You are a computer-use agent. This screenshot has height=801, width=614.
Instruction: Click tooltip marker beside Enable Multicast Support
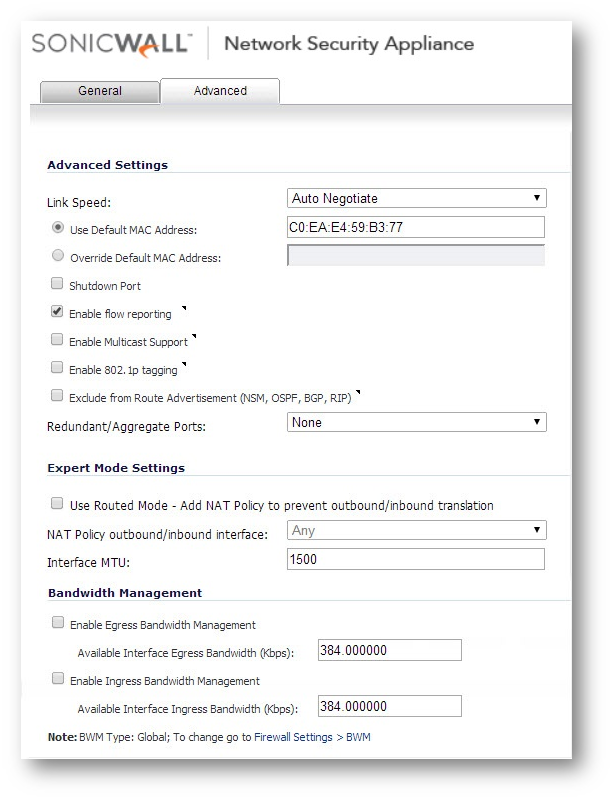pyautogui.click(x=194, y=337)
